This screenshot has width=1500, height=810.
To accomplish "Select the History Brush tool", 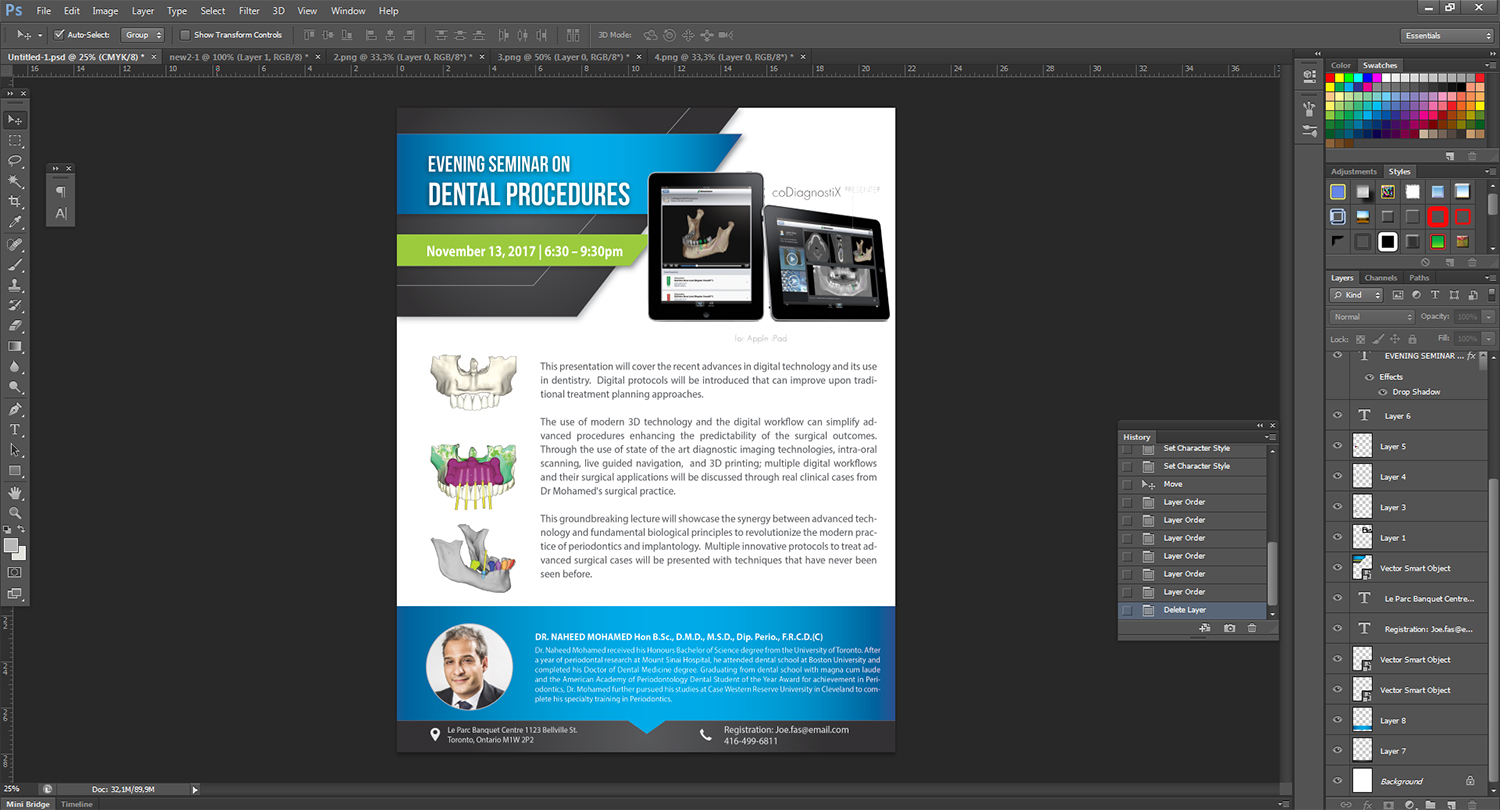I will [15, 306].
